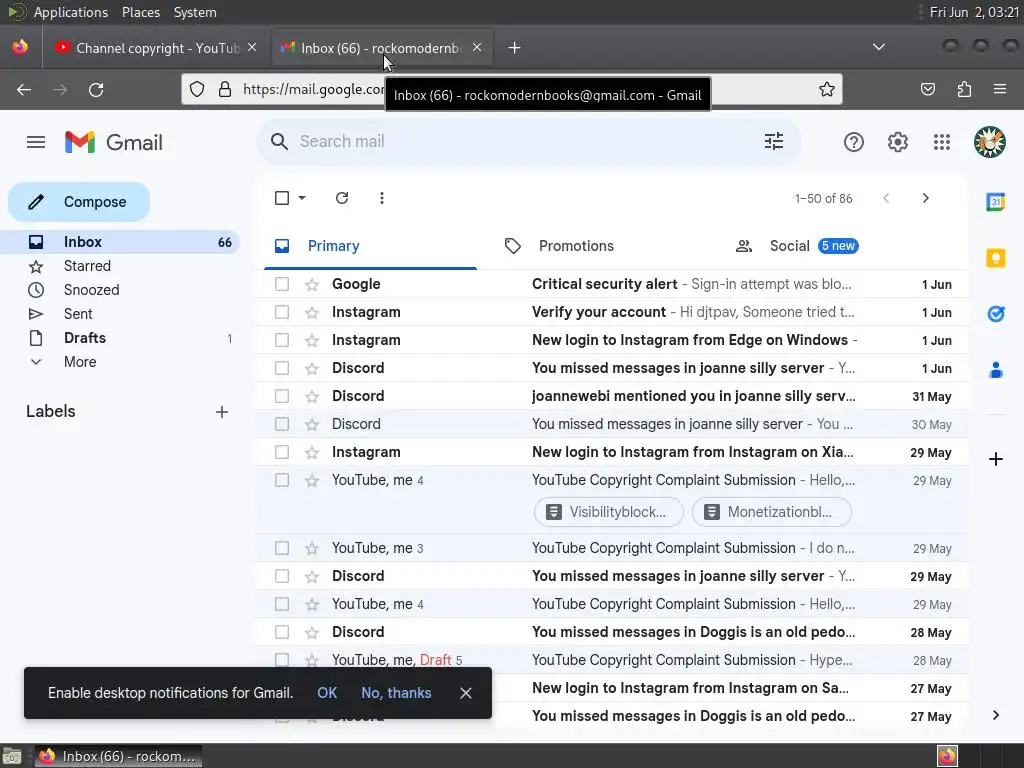
Task: Open Google Tasks side panel icon
Action: (x=995, y=314)
